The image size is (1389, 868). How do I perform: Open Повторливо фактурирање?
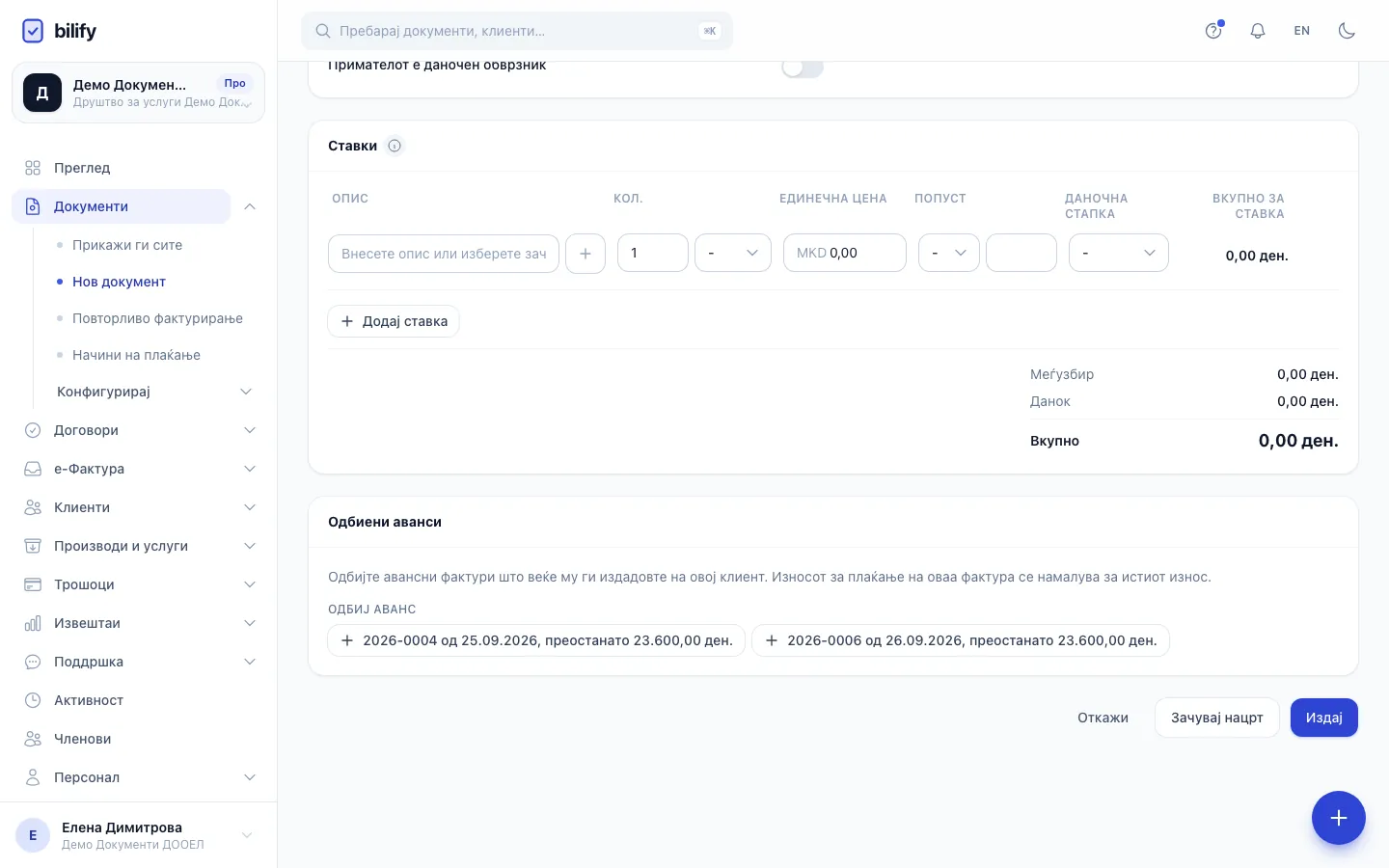pos(157,318)
